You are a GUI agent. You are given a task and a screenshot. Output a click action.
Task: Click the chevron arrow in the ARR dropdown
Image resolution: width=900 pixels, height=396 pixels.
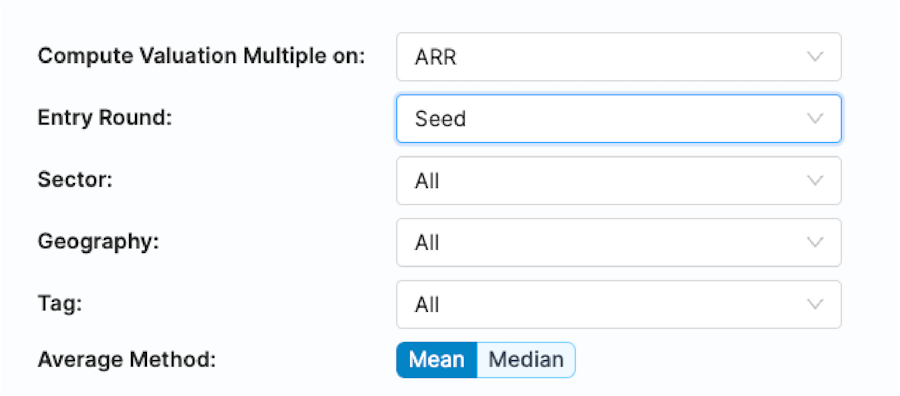coord(815,57)
